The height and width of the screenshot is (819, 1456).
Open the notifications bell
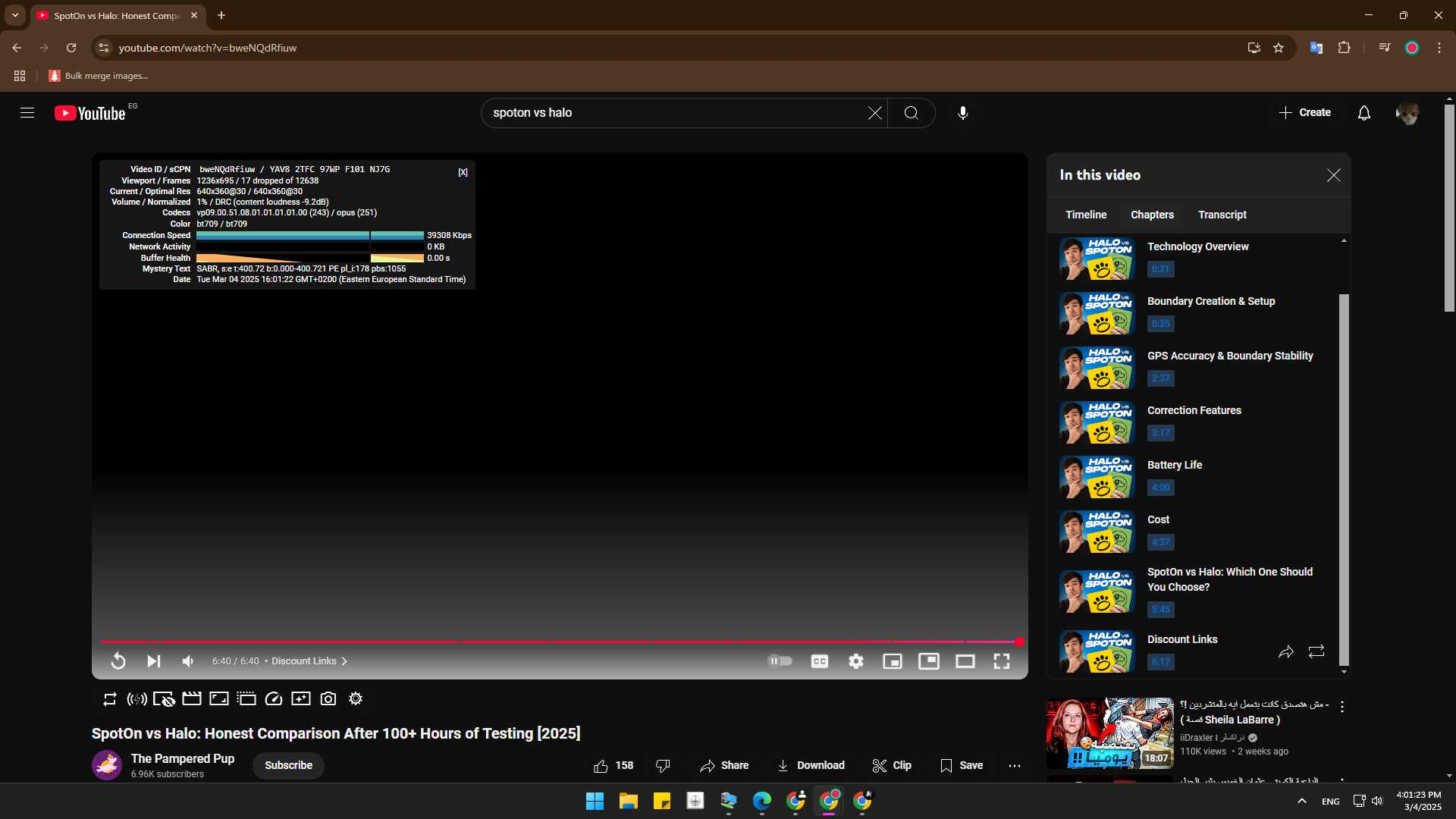point(1364,113)
